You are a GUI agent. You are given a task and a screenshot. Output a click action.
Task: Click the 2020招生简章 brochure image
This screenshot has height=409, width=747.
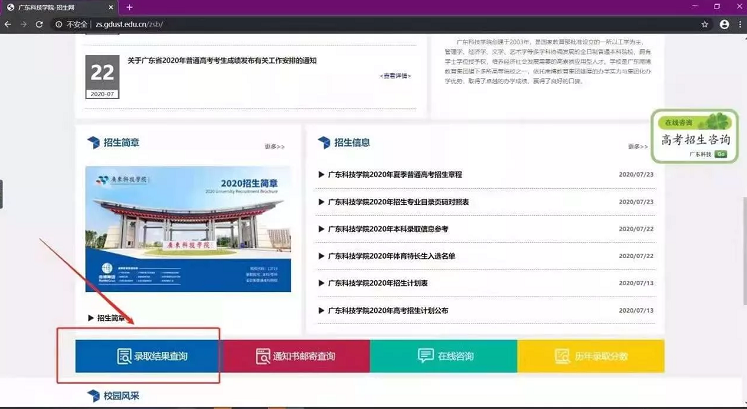point(189,235)
